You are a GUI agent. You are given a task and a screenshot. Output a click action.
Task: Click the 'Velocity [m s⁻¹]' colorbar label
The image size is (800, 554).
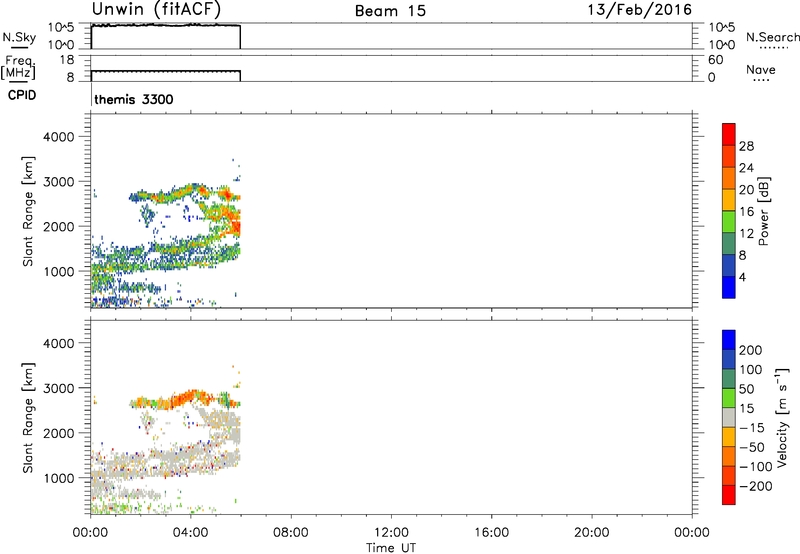tap(782, 417)
